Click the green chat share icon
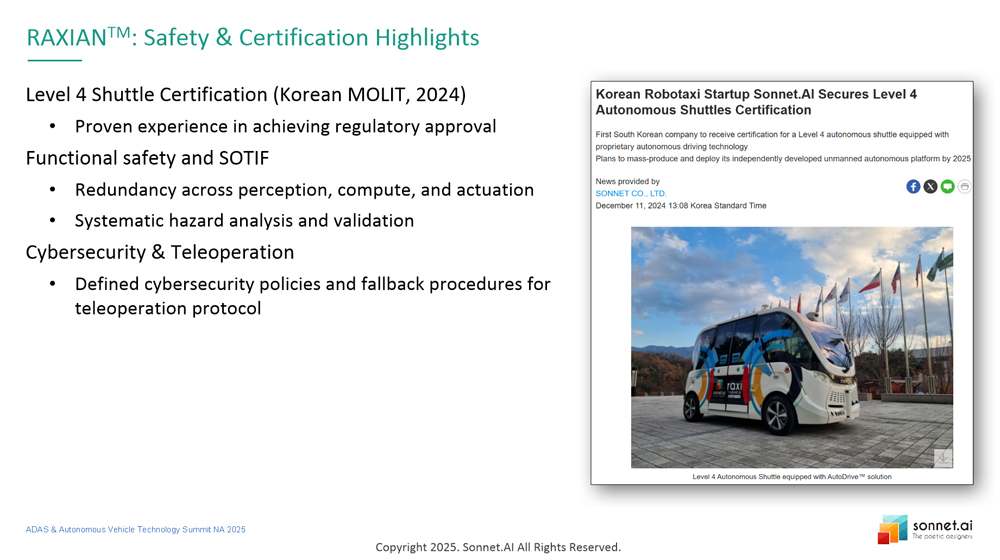The width and height of the screenshot is (1000, 560). click(x=947, y=187)
